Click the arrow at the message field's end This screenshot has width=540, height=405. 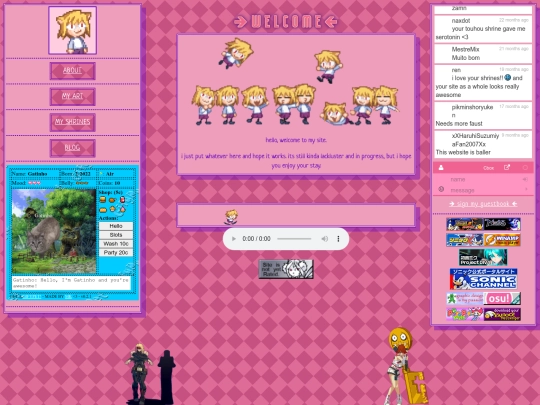(526, 189)
